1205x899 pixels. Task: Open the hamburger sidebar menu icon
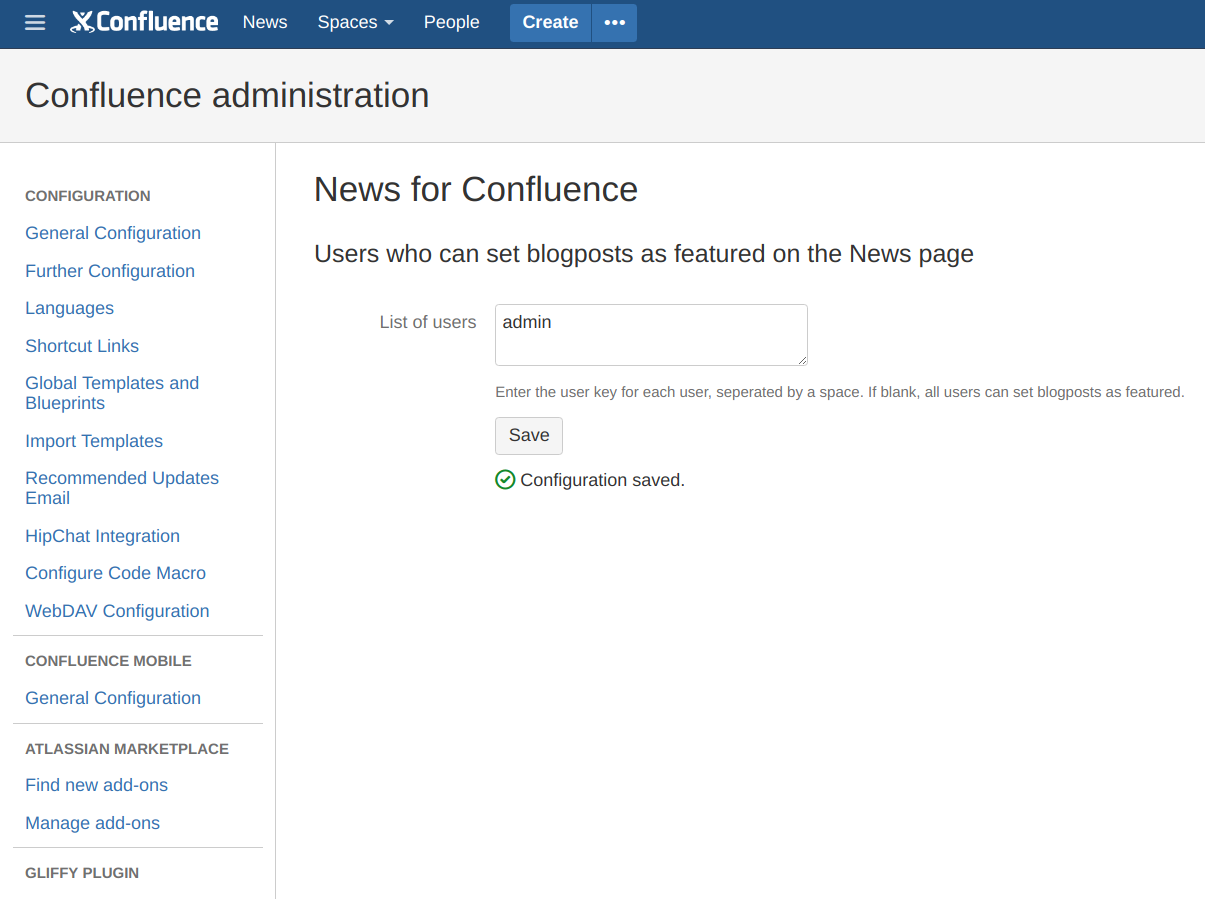tap(35, 22)
